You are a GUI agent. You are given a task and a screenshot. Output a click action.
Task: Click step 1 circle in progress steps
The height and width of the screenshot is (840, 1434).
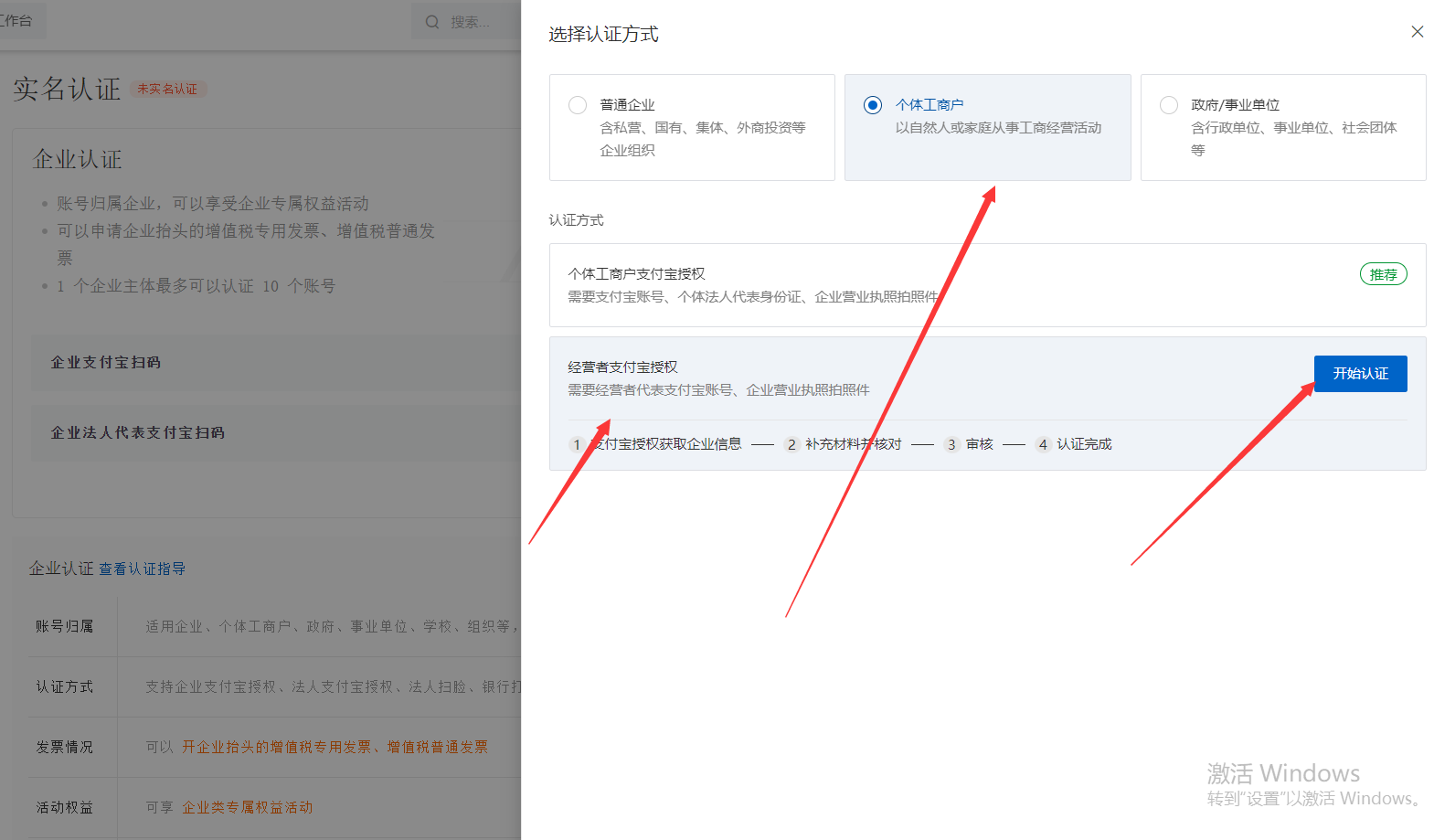pos(577,444)
